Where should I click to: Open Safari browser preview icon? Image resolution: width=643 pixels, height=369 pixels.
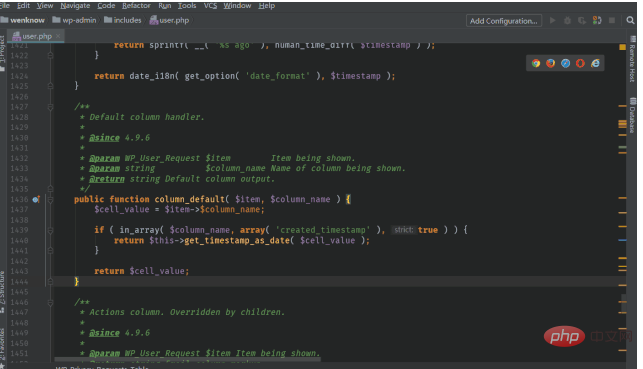point(565,63)
